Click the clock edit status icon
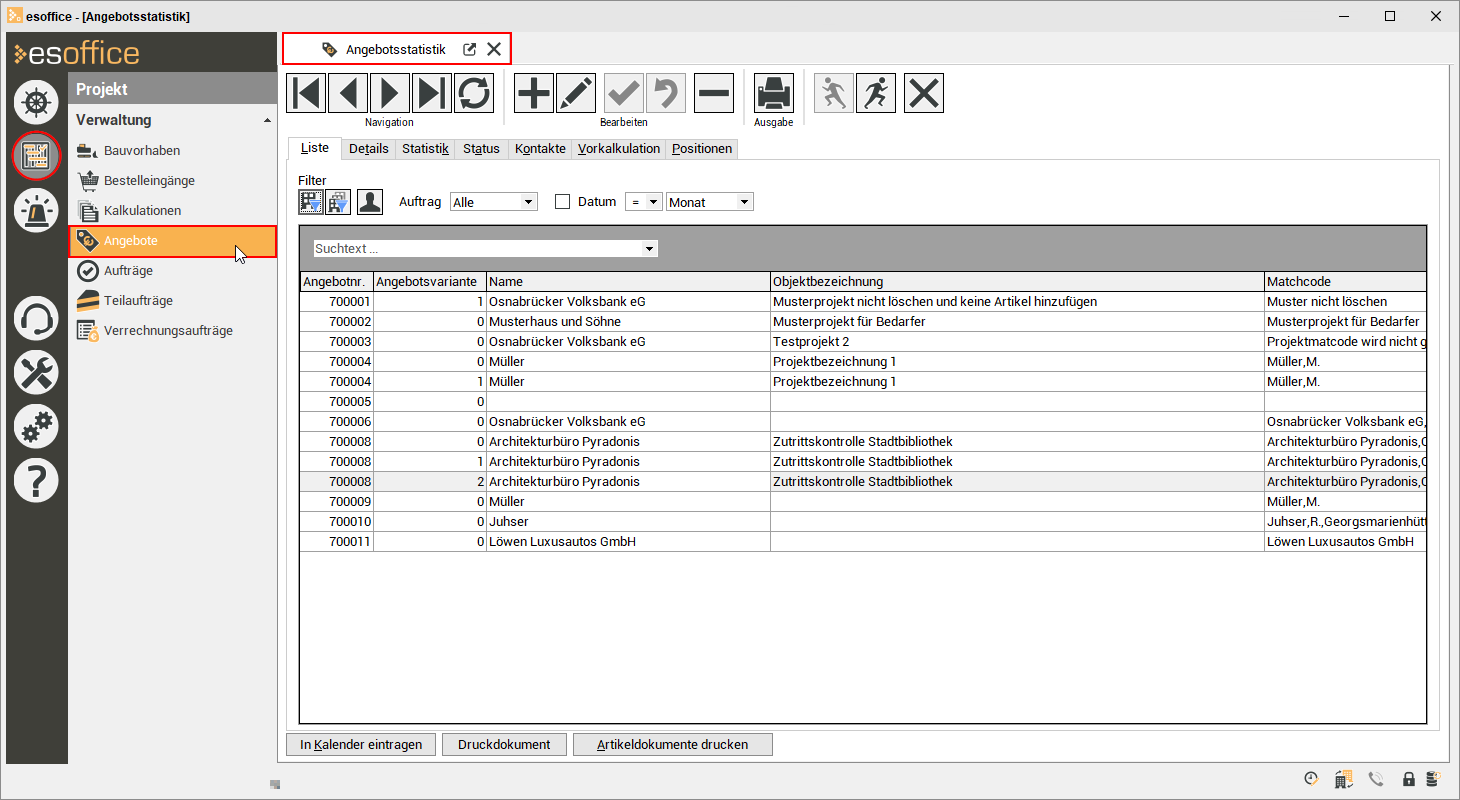Image resolution: width=1460 pixels, height=800 pixels. coord(1312,779)
